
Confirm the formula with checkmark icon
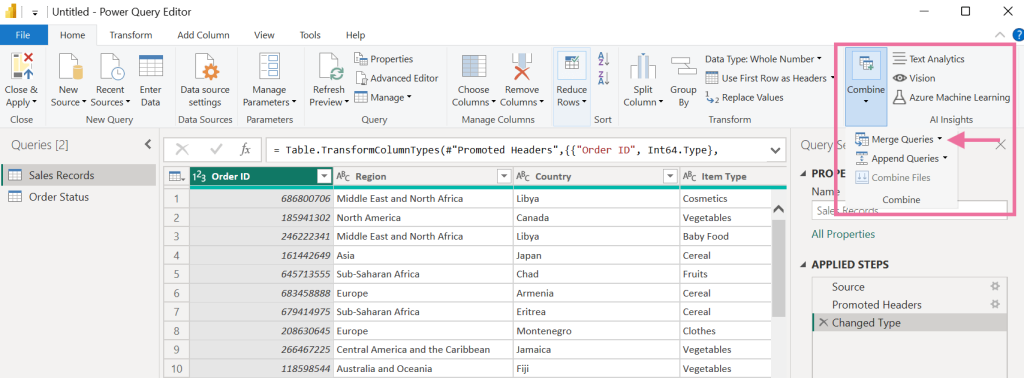click(x=216, y=150)
